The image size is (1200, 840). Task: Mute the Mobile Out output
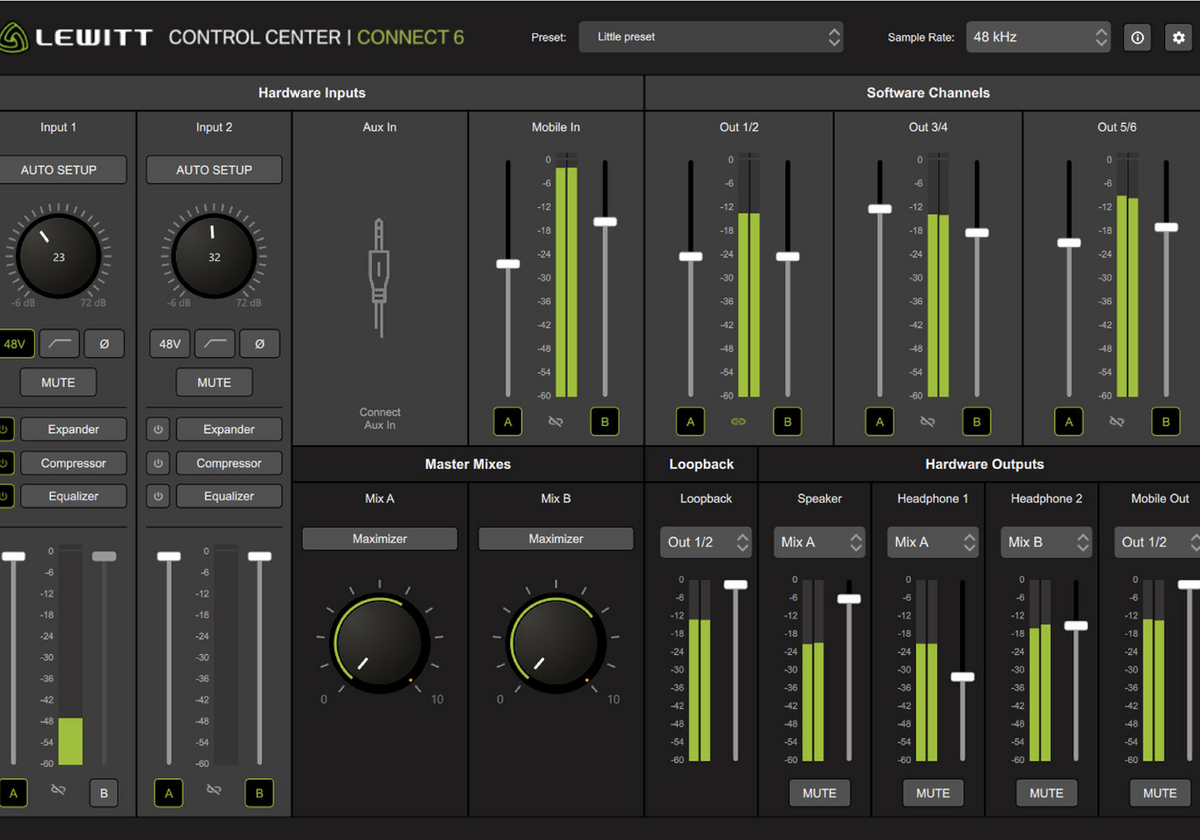pos(1160,793)
